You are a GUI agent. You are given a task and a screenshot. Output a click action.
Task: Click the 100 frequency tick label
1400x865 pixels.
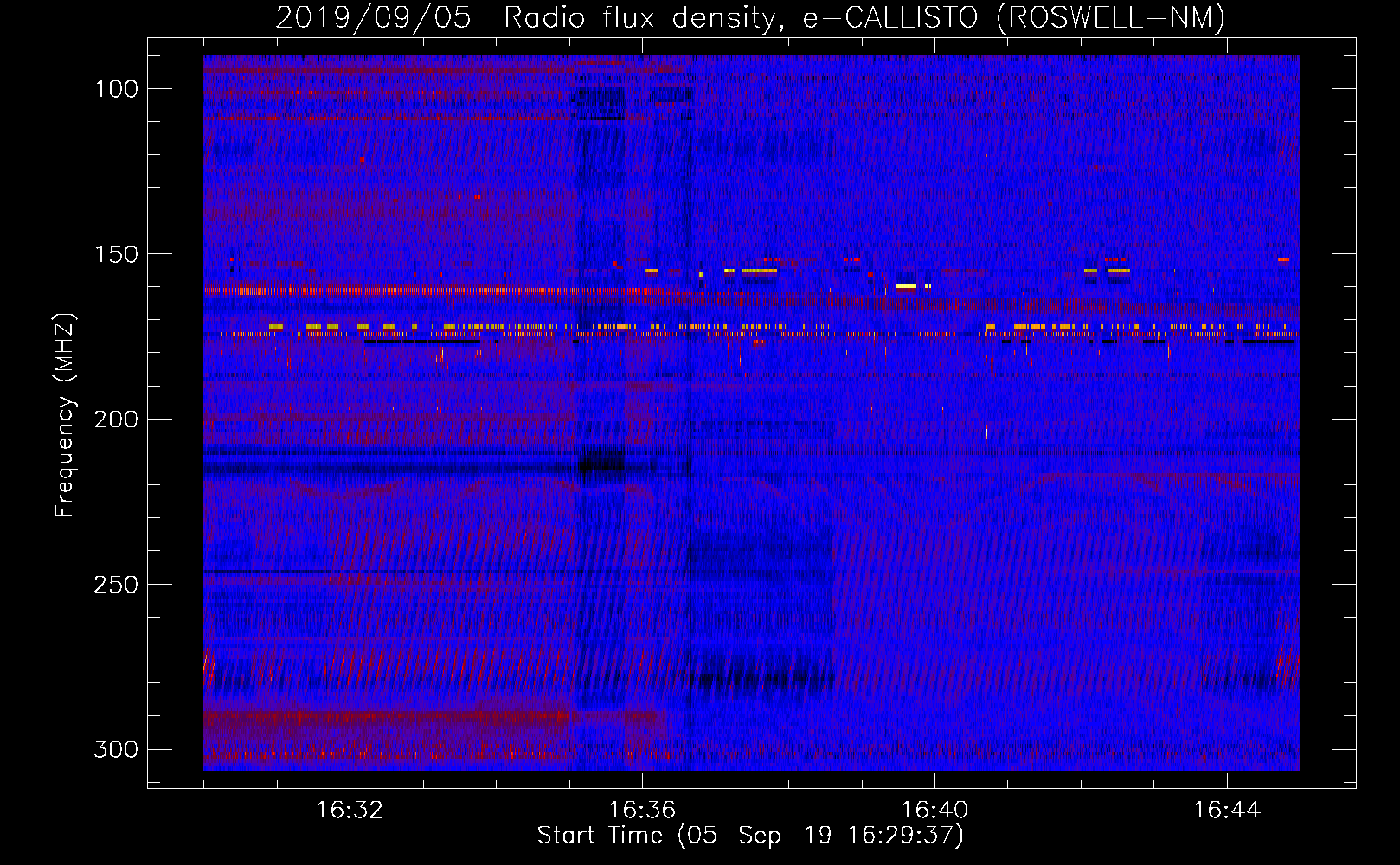pos(116,89)
